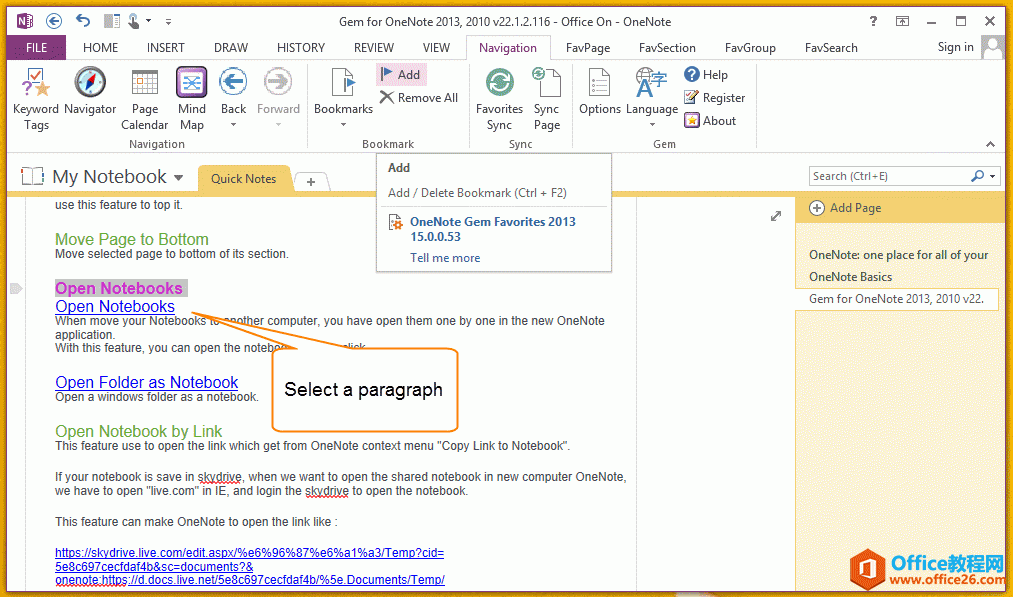
Task: Open the Open Folder as Notebook link
Action: tap(147, 382)
